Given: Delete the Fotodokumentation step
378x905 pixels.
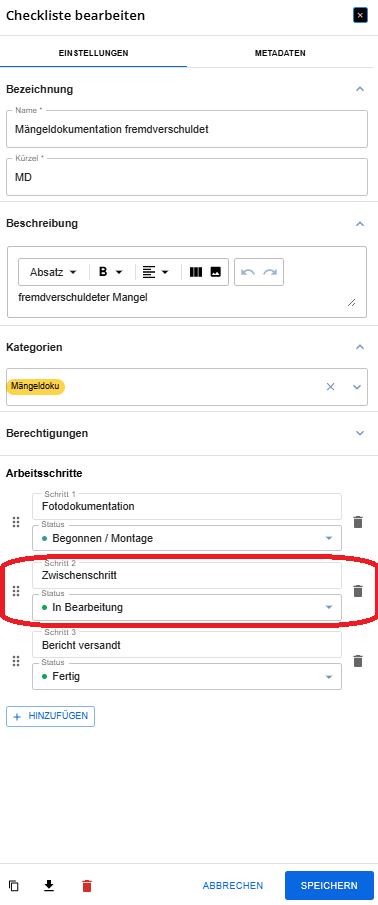Looking at the screenshot, I should tap(358, 522).
